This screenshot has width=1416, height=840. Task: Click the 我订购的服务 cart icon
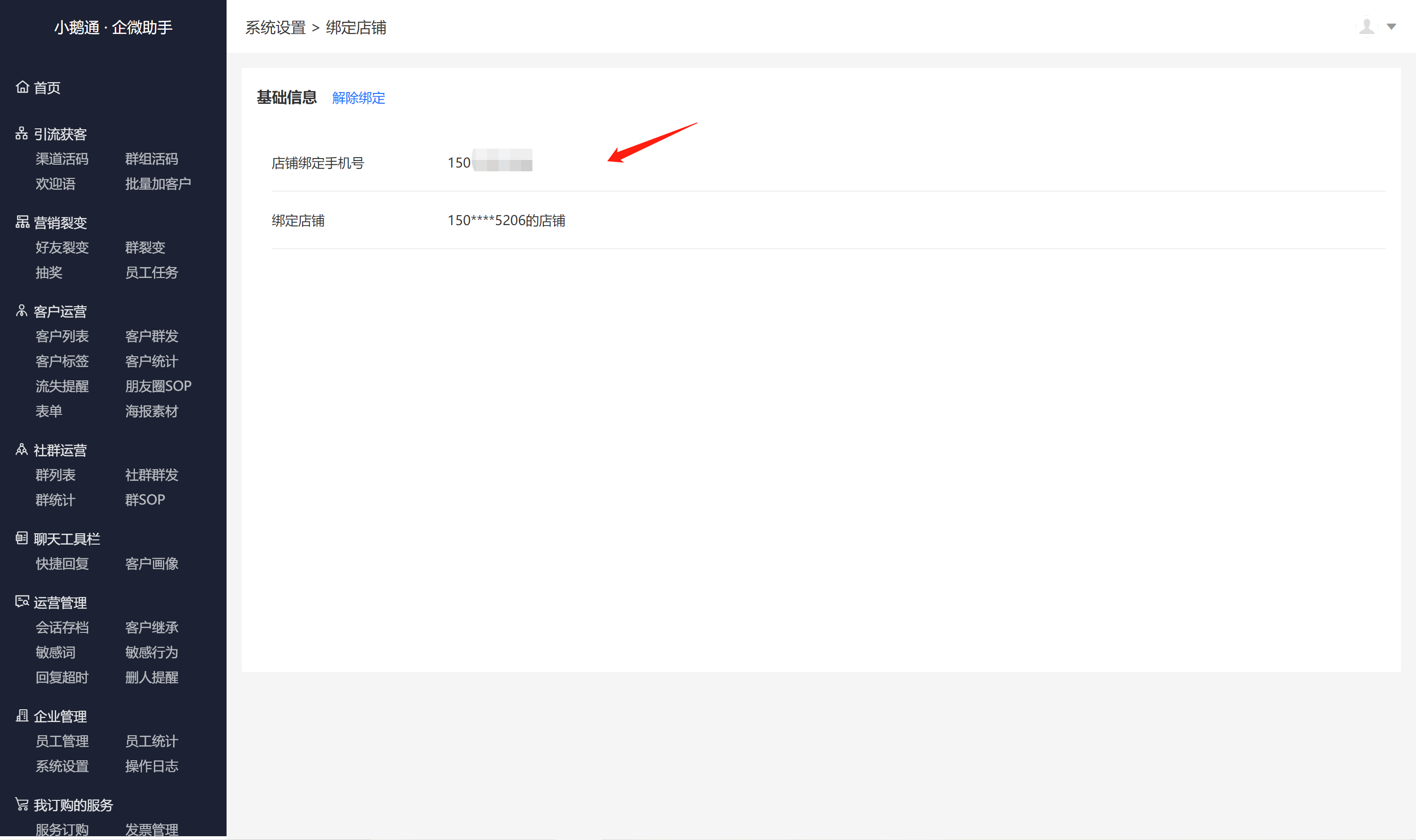click(22, 804)
